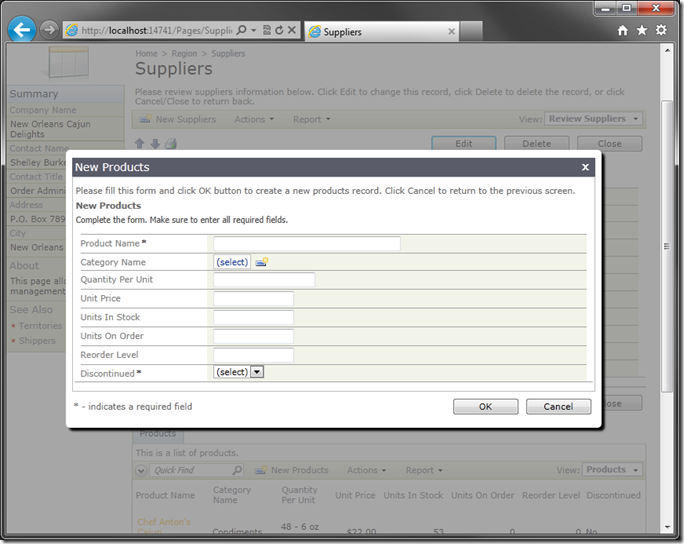Close the Suppliers browser tab
684x544 pixels.
click(x=451, y=31)
